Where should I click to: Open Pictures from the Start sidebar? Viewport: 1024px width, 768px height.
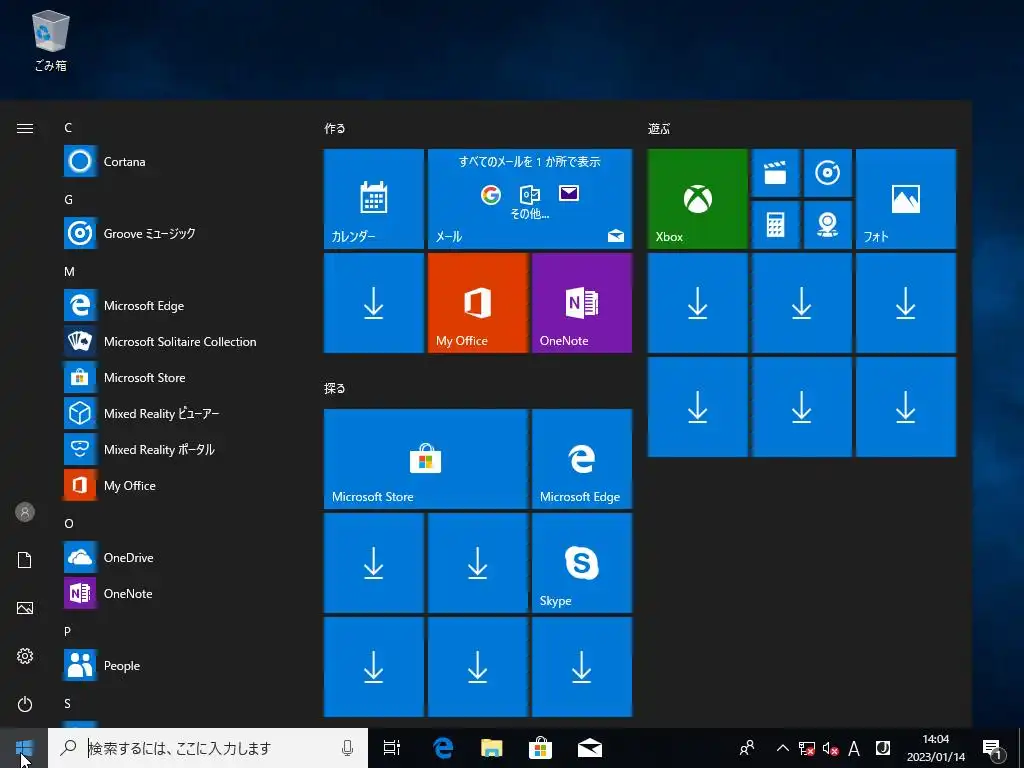tap(25, 608)
